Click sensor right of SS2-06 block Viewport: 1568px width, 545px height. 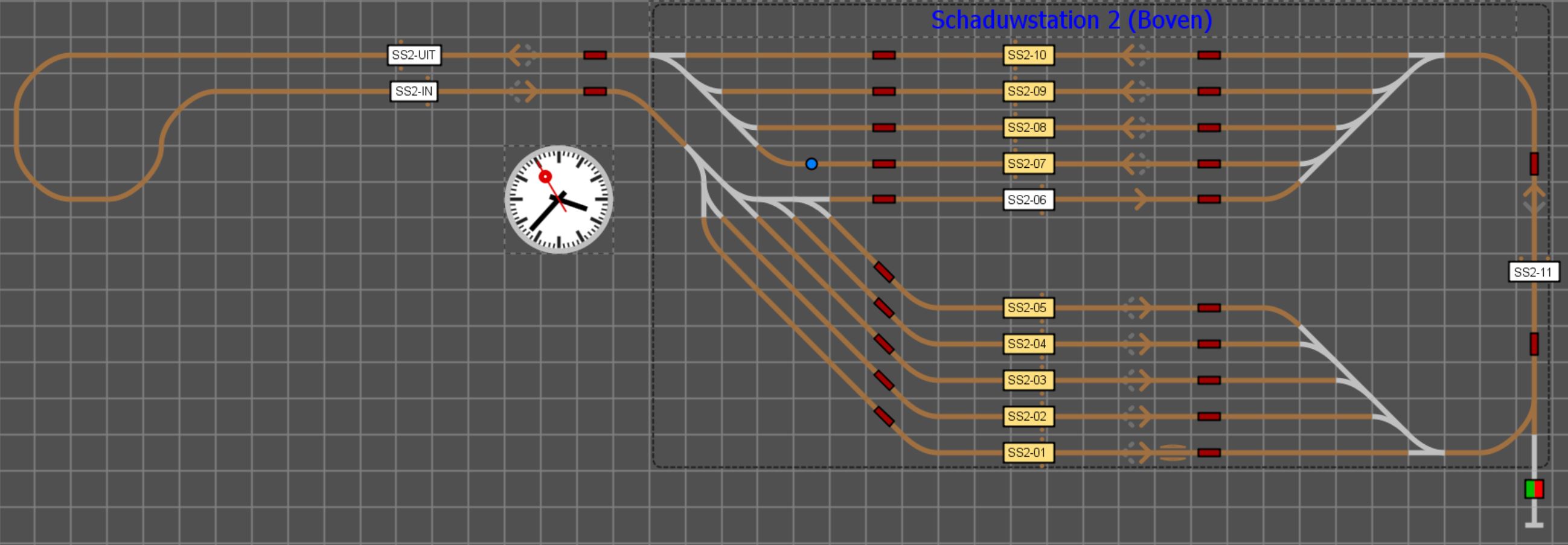1209,200
